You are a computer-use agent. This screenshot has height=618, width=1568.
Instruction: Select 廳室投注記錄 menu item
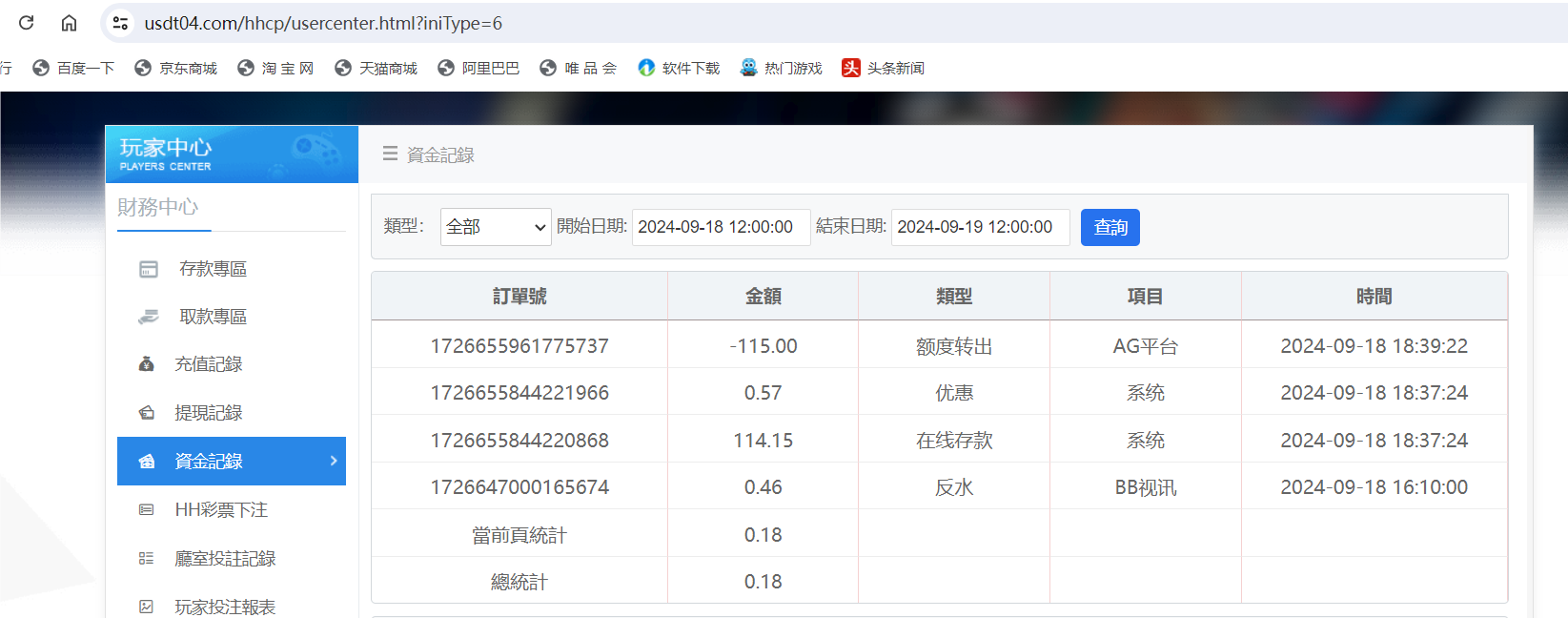tap(225, 559)
